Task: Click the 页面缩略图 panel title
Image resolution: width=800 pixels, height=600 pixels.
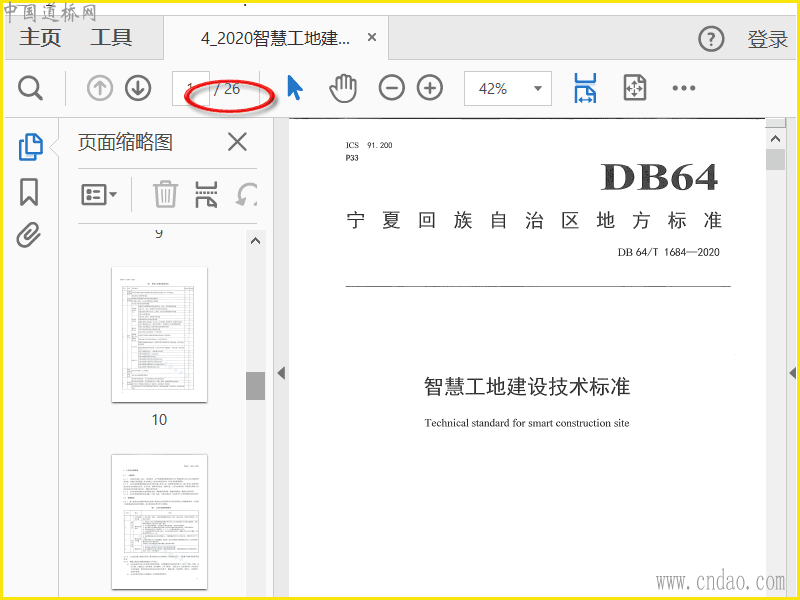Action: tap(126, 142)
